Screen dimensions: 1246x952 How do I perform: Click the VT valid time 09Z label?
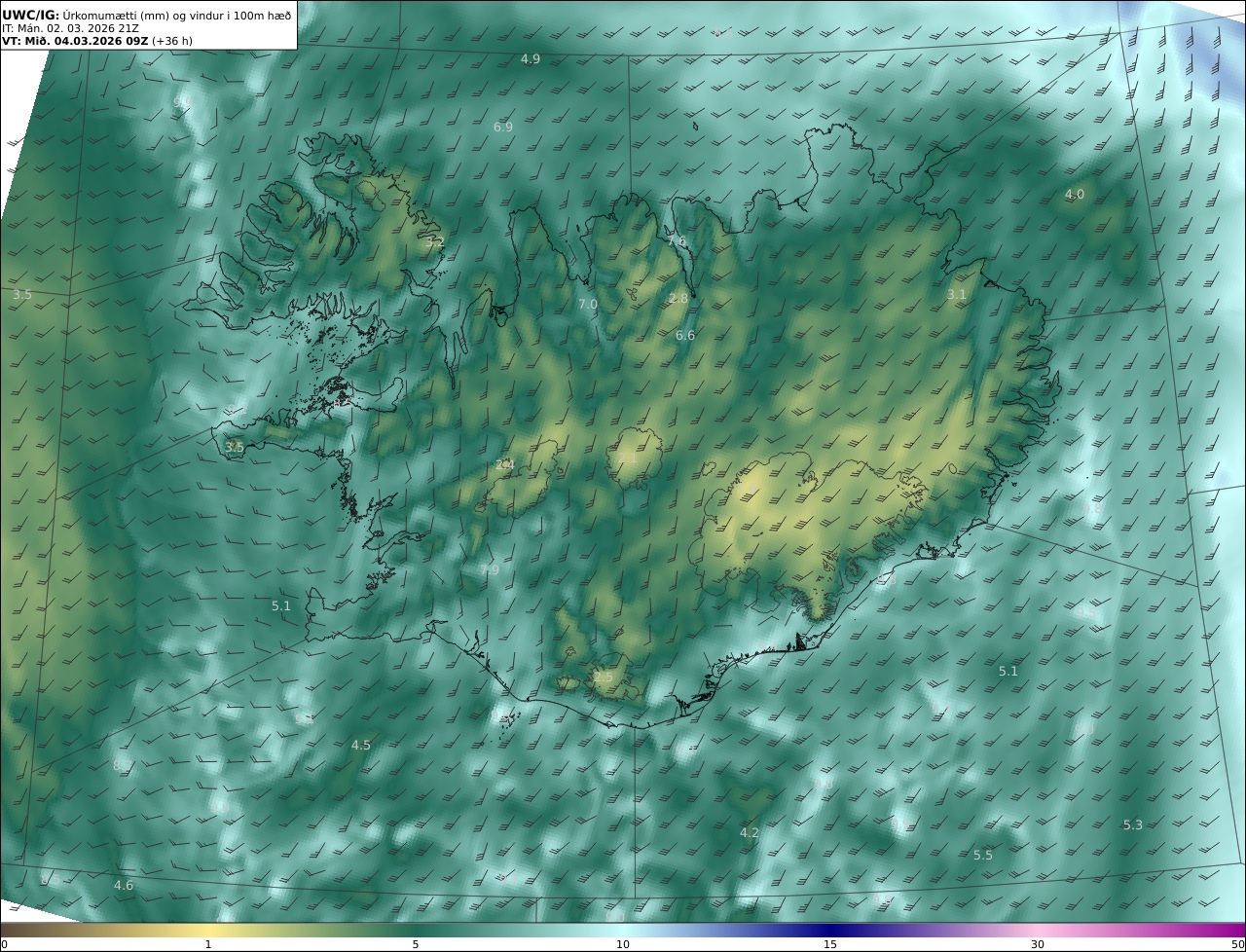point(76,42)
